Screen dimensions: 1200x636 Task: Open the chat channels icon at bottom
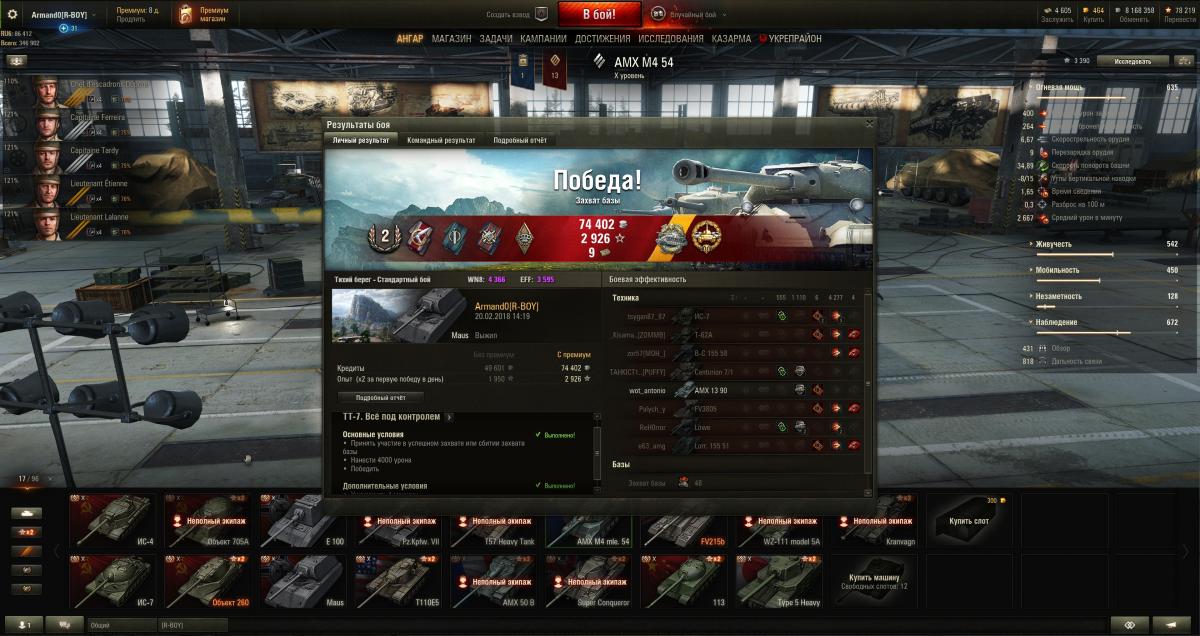[x=65, y=625]
